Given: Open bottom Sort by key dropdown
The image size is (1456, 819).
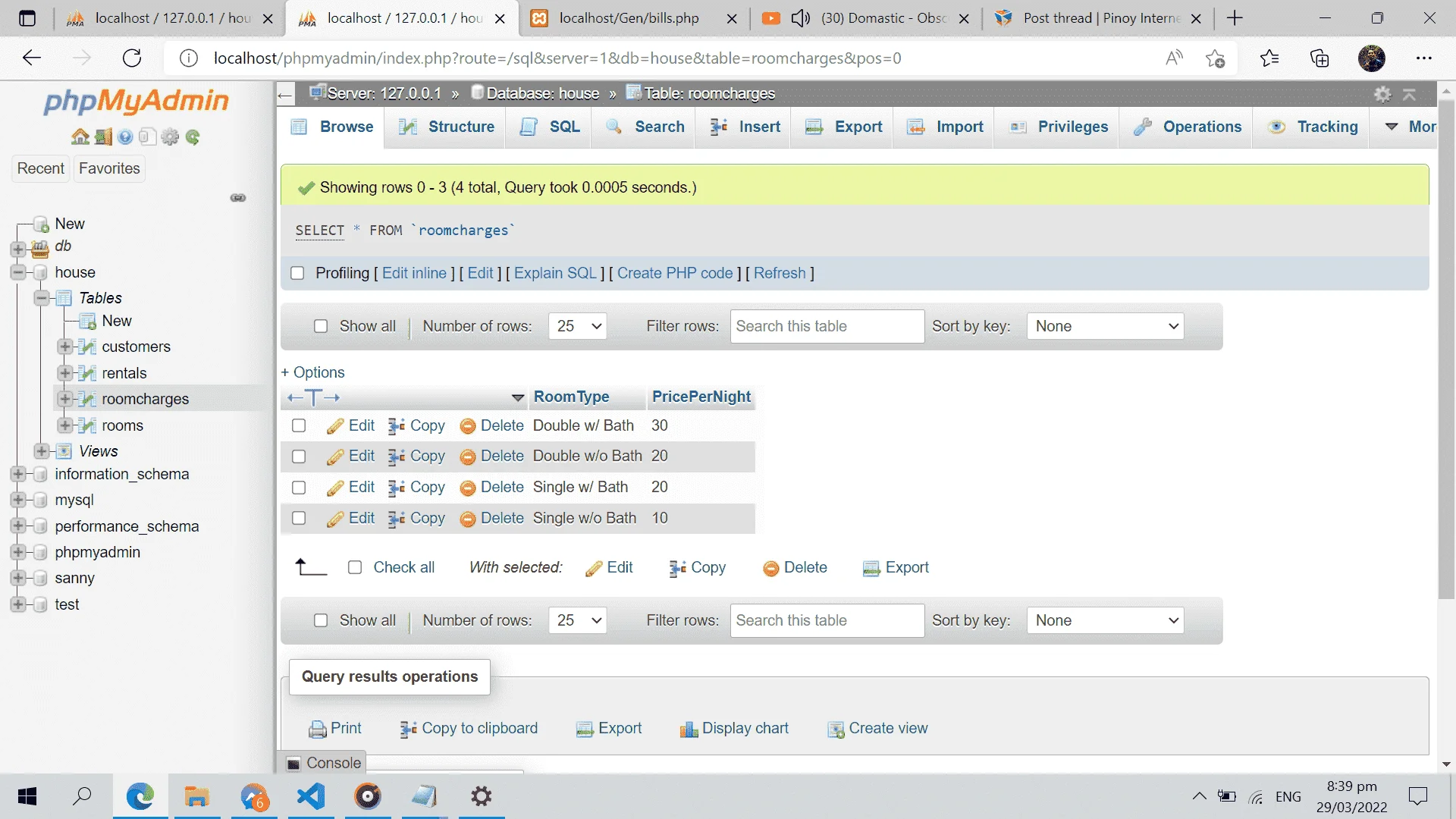Looking at the screenshot, I should coord(1105,620).
